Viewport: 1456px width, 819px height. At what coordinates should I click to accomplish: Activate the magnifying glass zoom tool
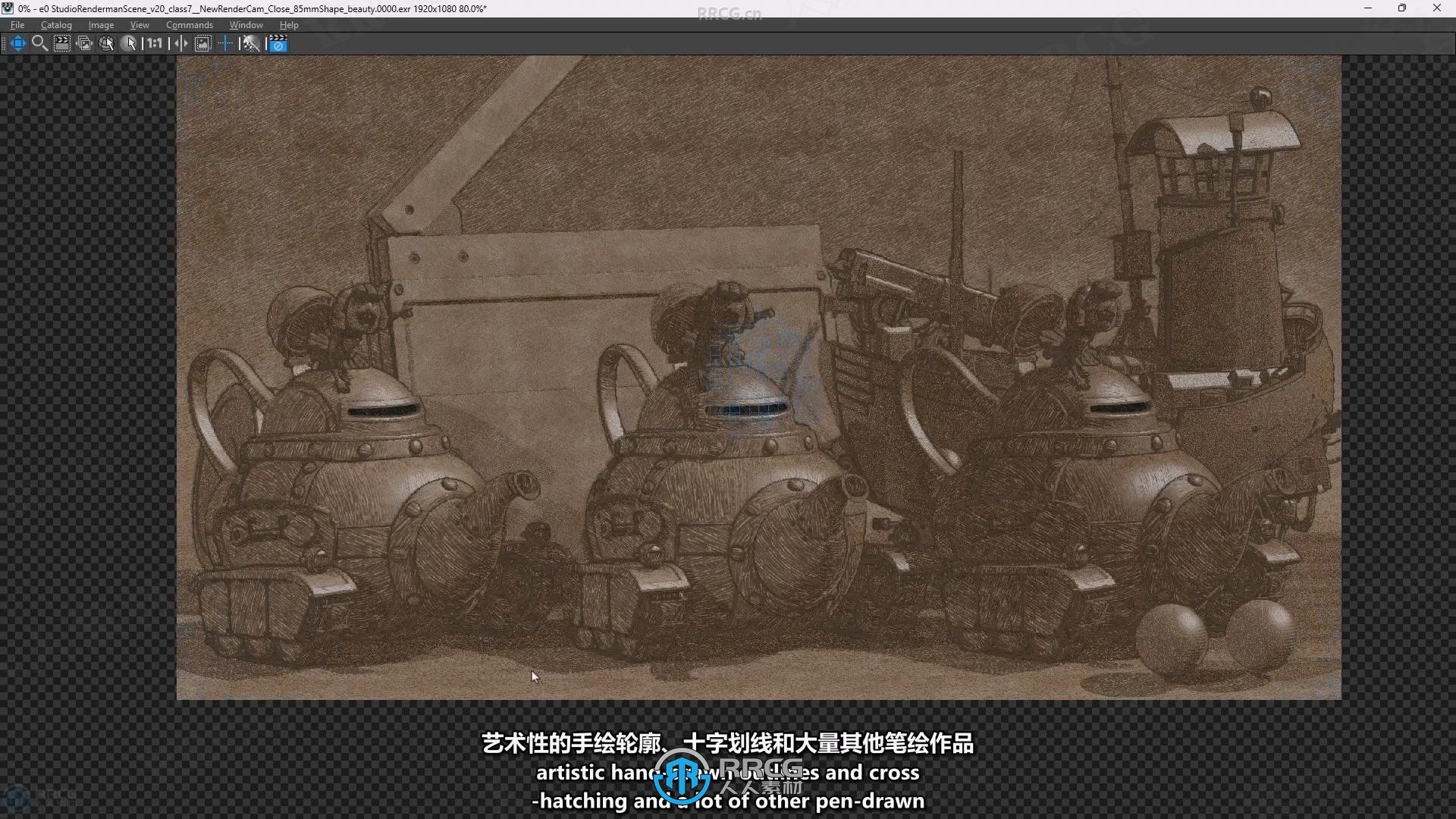click(39, 43)
